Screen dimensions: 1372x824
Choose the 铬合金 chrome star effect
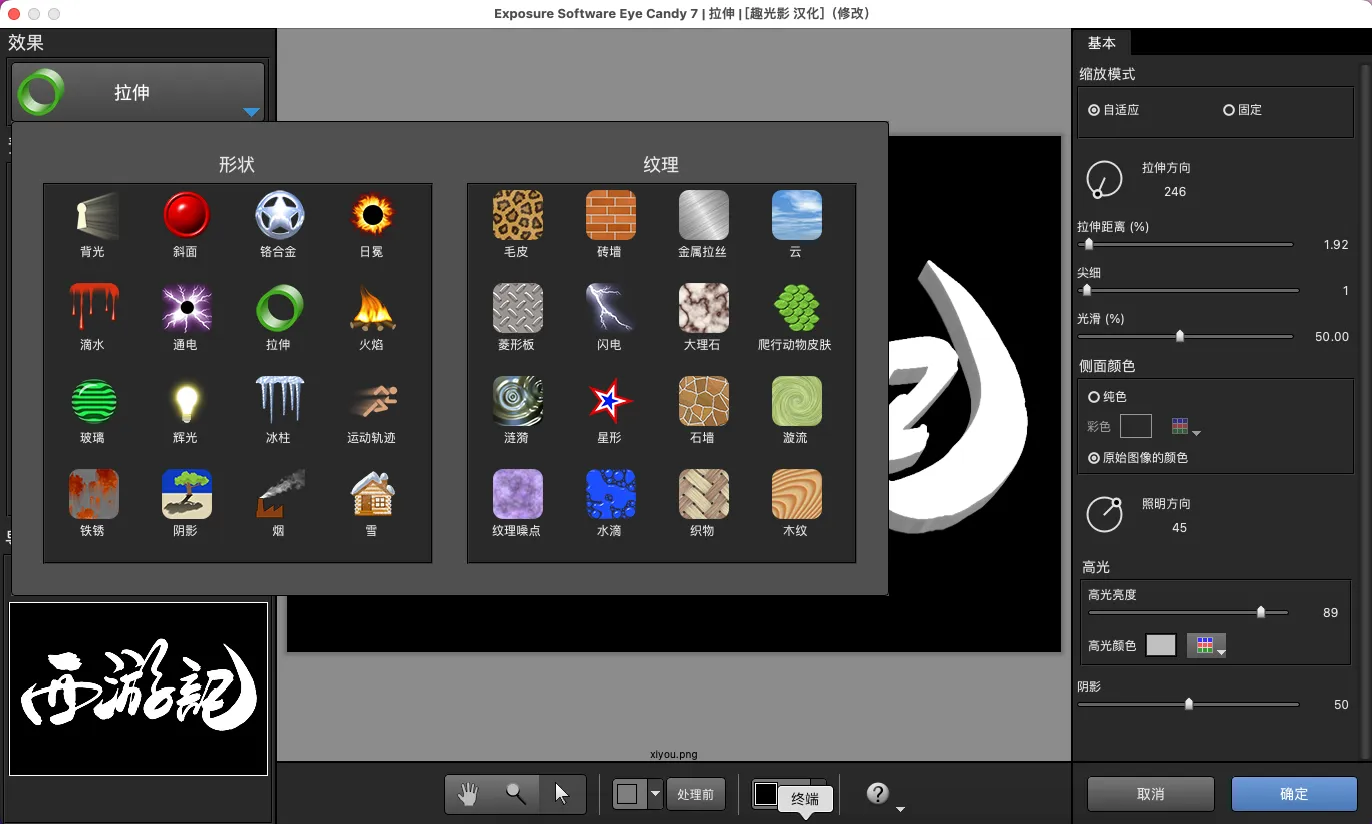coord(279,215)
